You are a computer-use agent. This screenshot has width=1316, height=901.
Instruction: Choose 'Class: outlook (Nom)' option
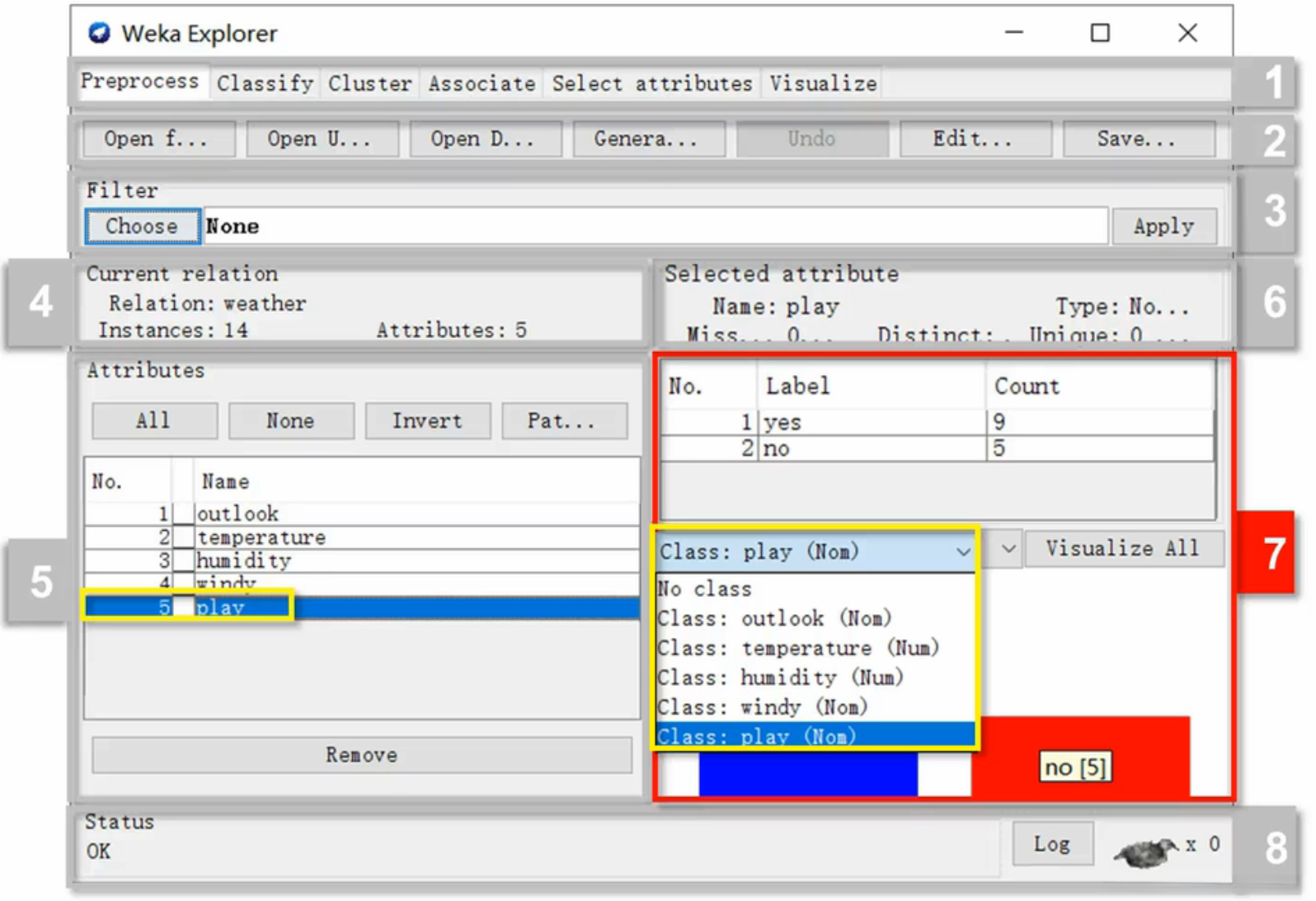pos(815,618)
